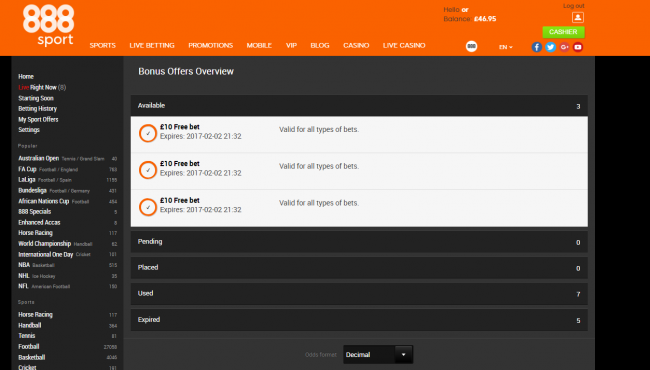Expand the Placed offers section
The image size is (650, 370).
(359, 268)
